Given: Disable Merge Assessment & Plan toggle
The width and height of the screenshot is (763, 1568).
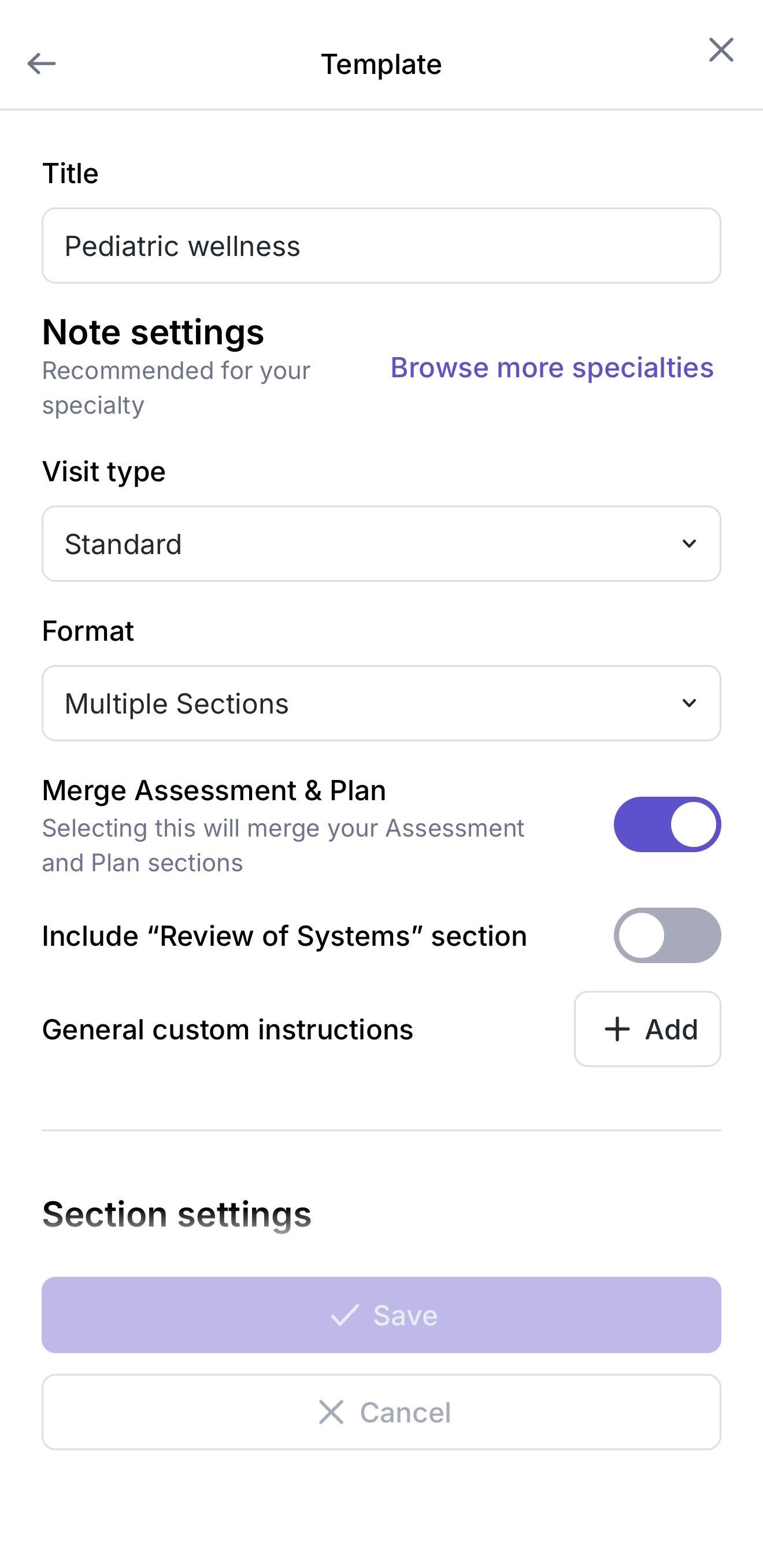Looking at the screenshot, I should pos(667,824).
